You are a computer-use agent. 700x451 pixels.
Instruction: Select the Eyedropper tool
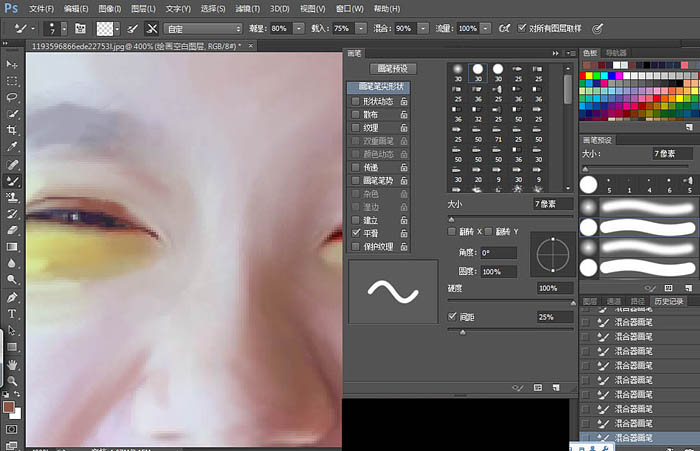12,146
